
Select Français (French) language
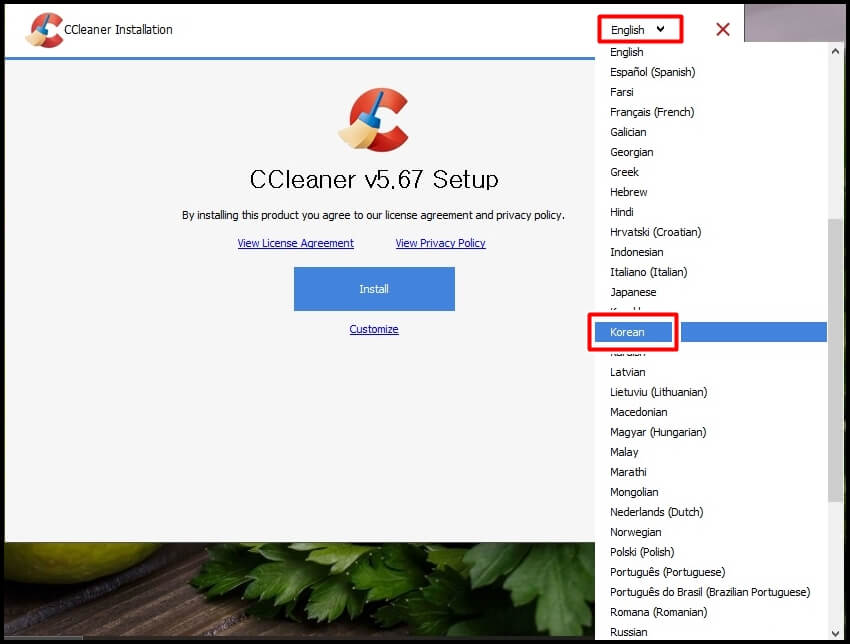tap(711, 112)
